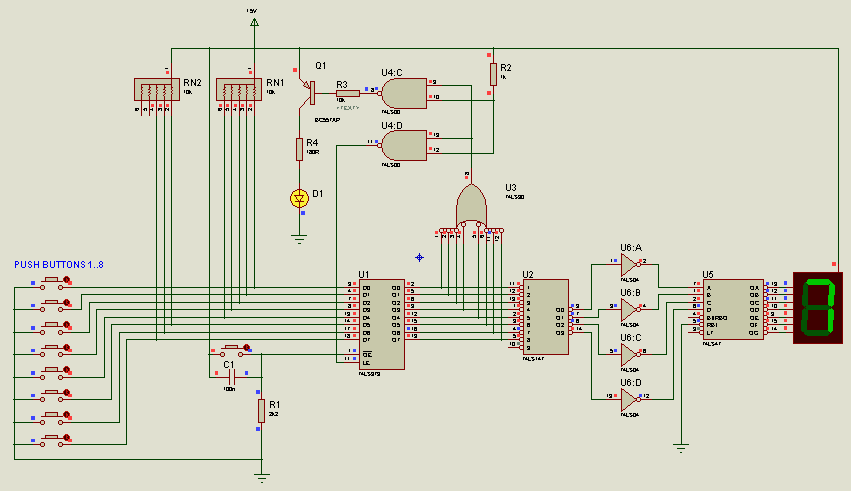Click the green seven-segment display
This screenshot has height=491, width=851.
[x=818, y=308]
